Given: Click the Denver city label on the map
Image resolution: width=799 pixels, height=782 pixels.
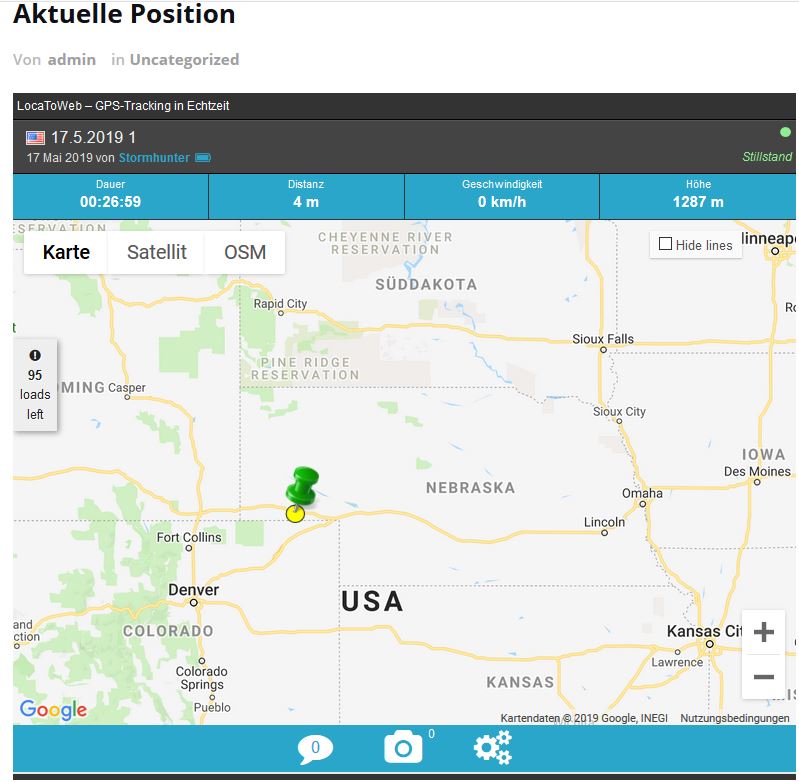Looking at the screenshot, I should tap(193, 589).
